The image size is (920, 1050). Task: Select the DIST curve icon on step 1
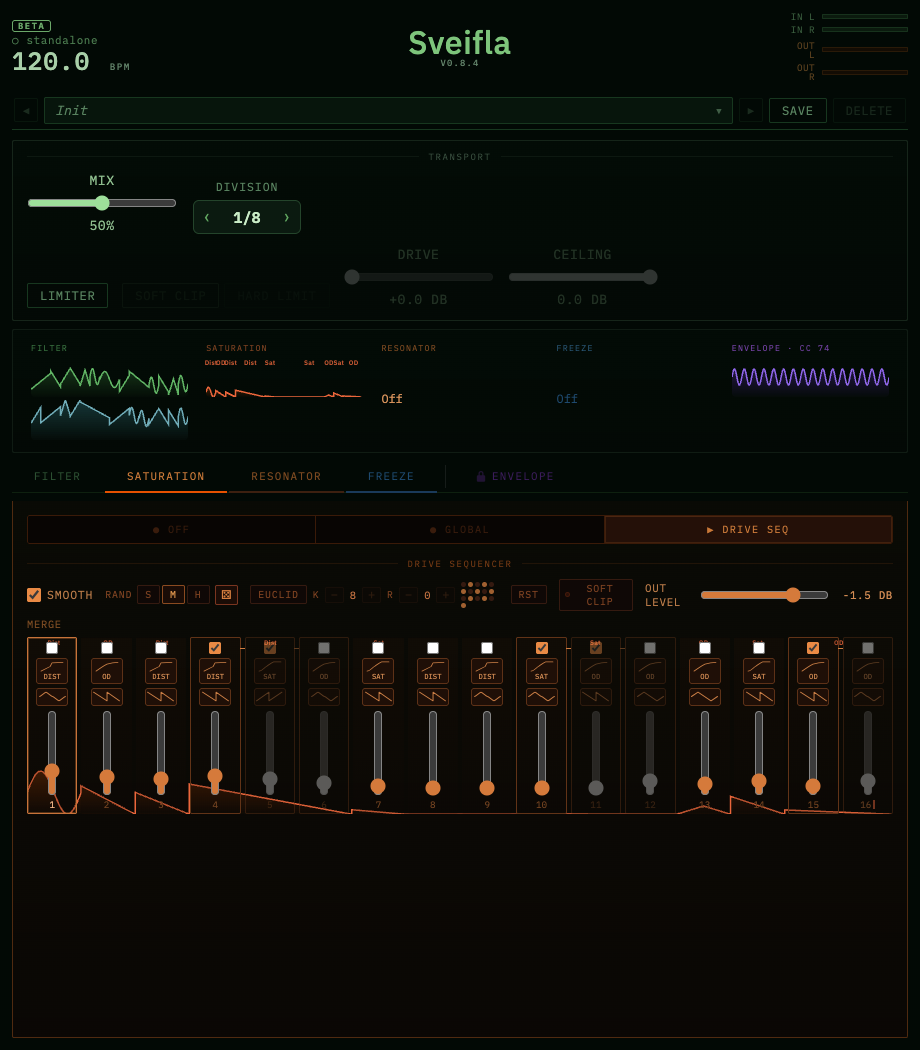[52, 670]
